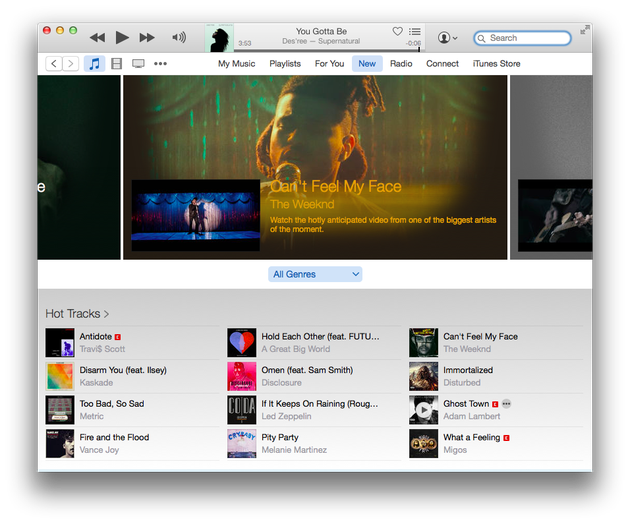Open the My Music tab
This screenshot has height=524, width=630.
pyautogui.click(x=237, y=63)
